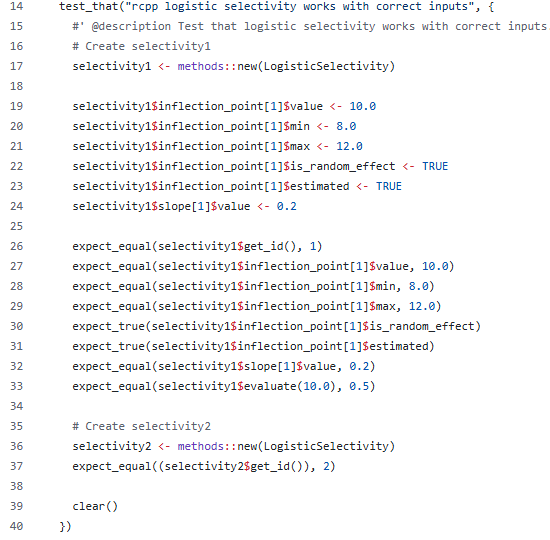Click line number 40
This screenshot has width=550, height=540.
pos(16,526)
